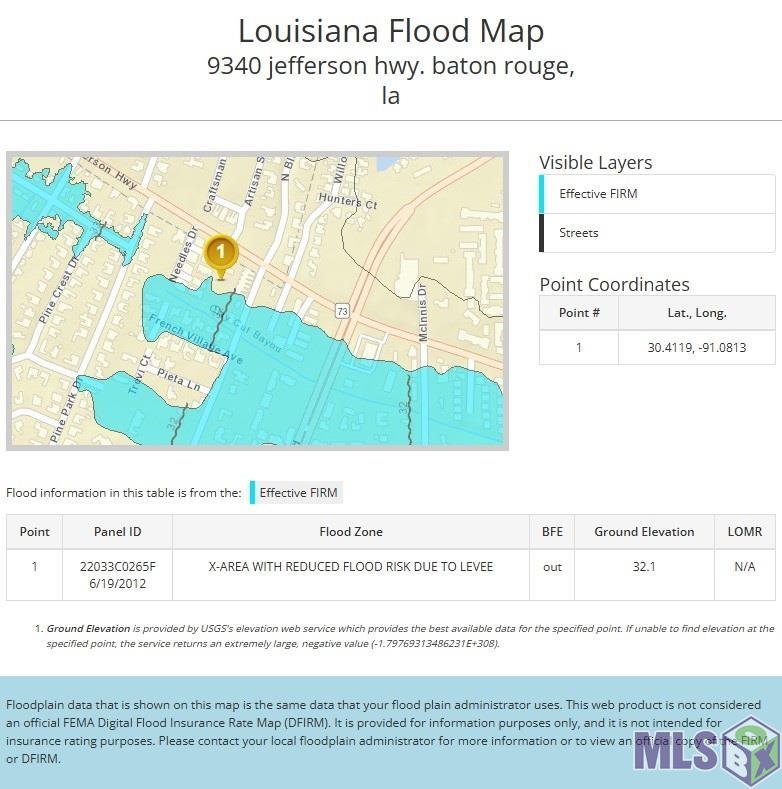Screen dimensions: 782x789
Task: Click the coordinates 30.4119, -91.0813 cell
Action: coord(697,348)
